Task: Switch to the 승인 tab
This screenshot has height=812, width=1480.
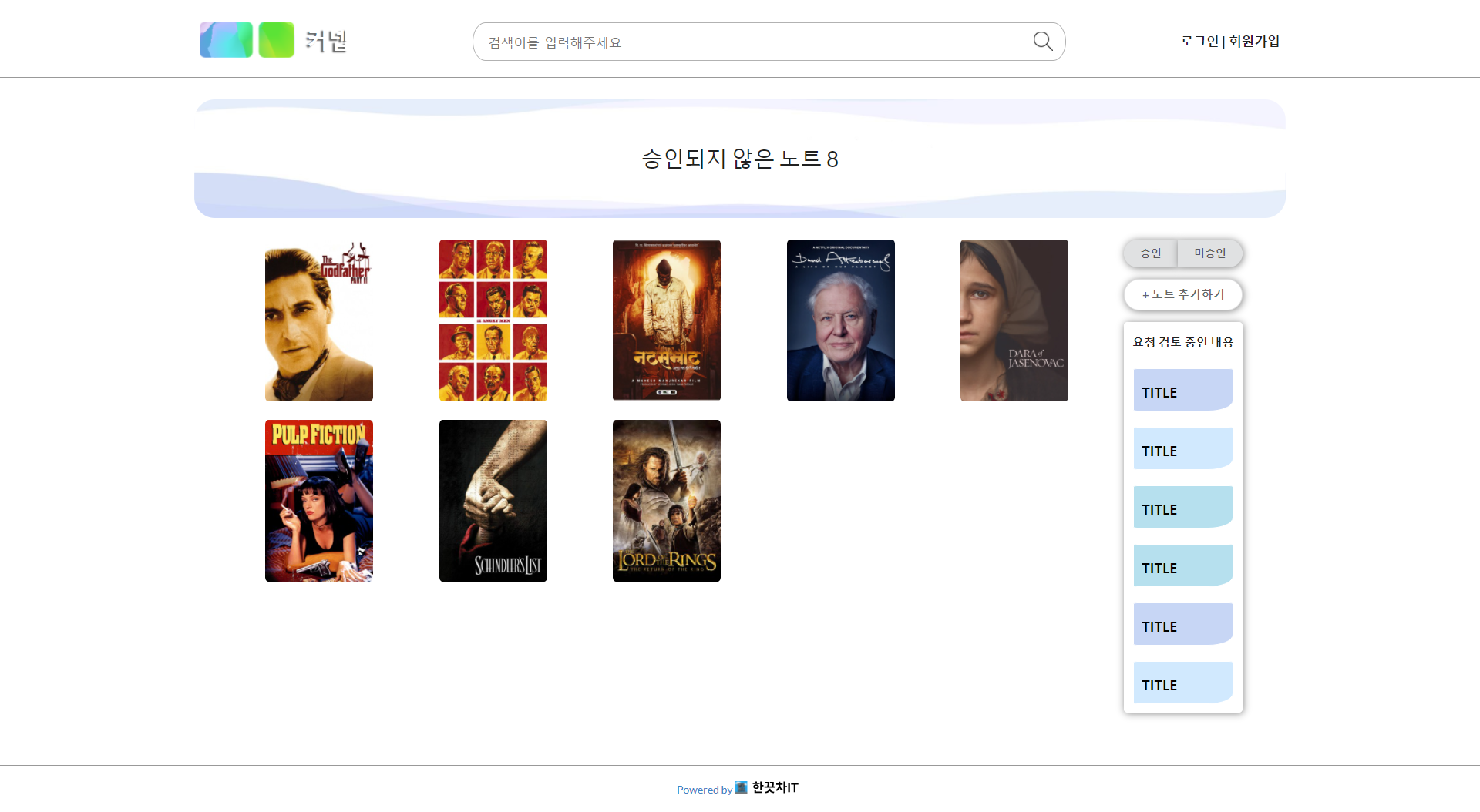Action: click(1150, 253)
